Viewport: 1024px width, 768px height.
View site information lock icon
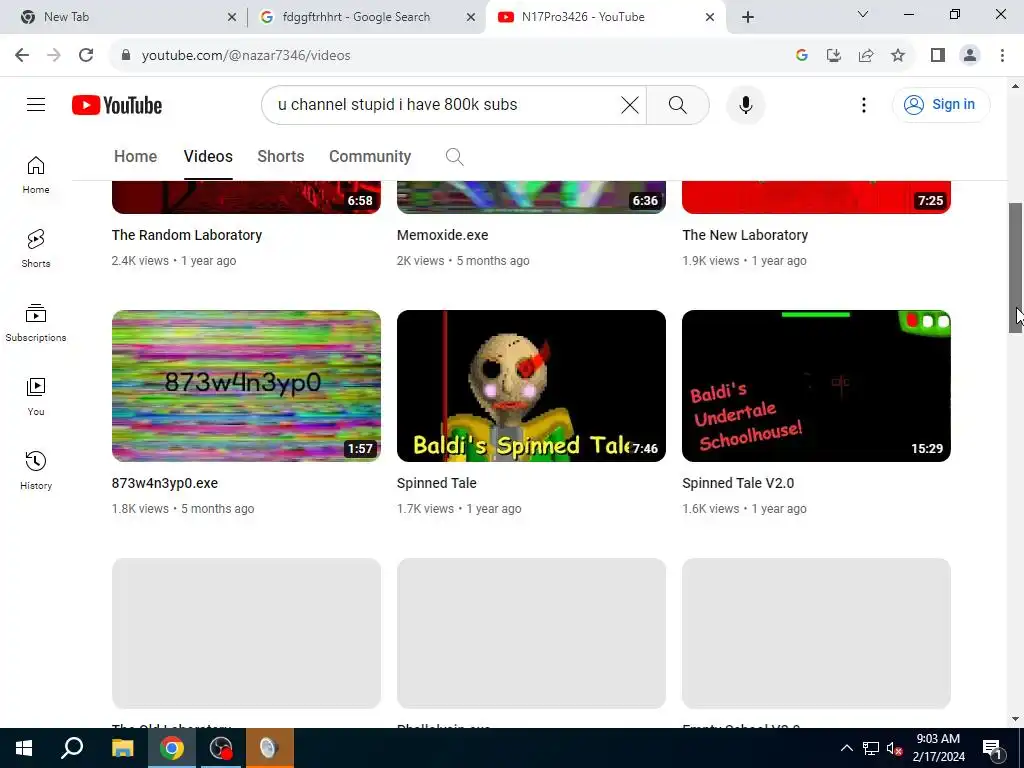[126, 55]
